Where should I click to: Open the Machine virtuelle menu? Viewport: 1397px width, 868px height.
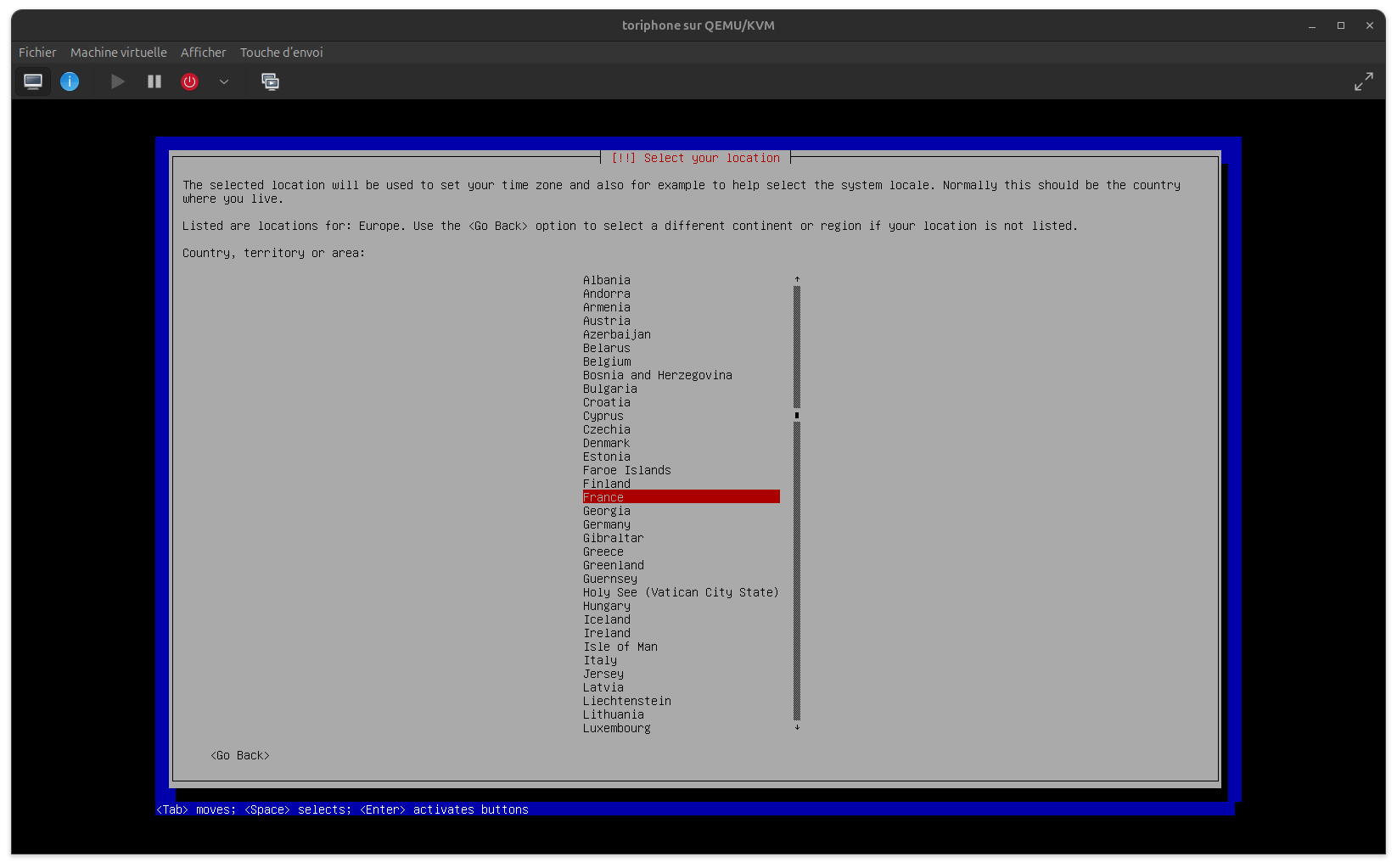pos(118,53)
